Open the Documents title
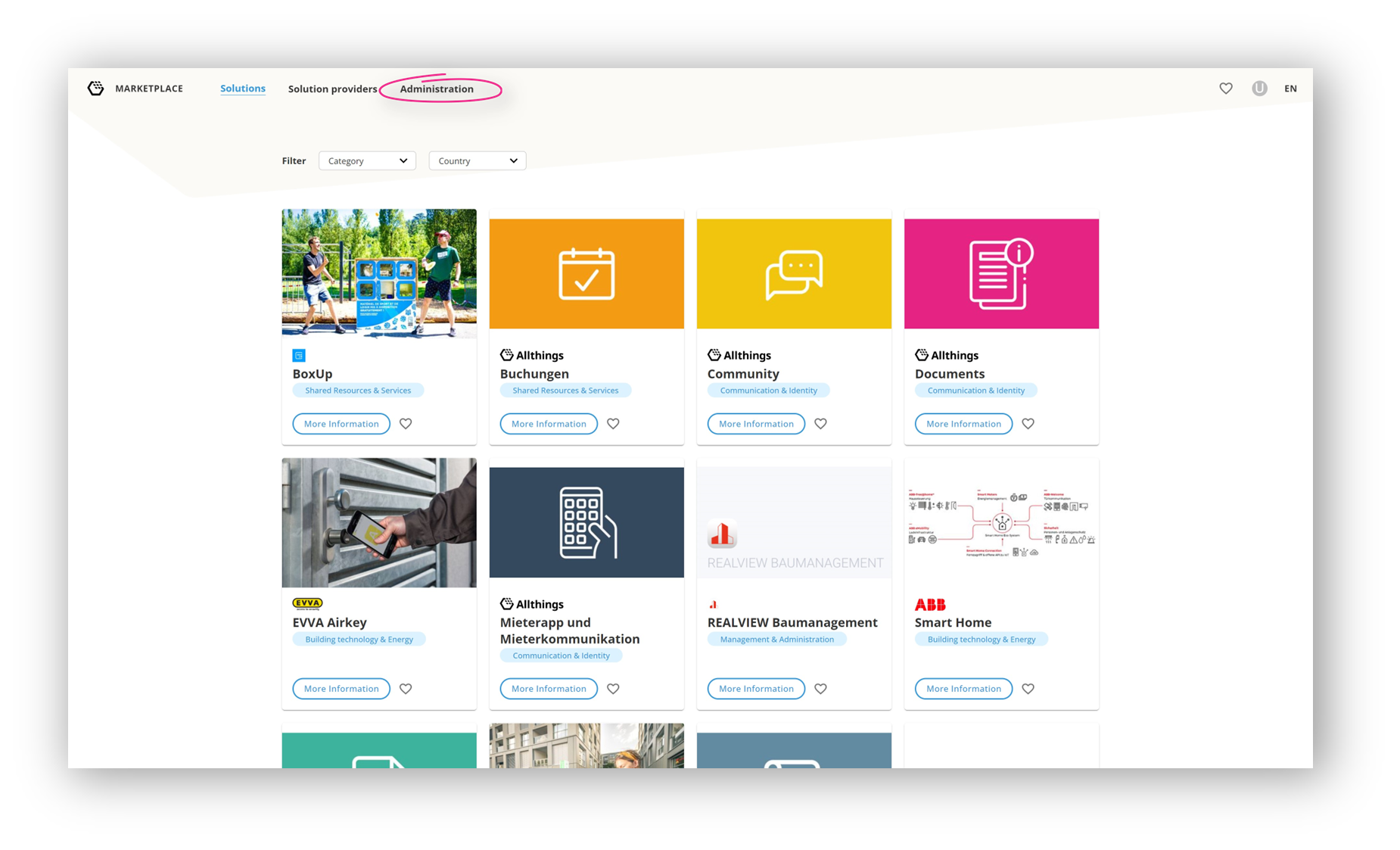The height and width of the screenshot is (850, 1400). 950,374
